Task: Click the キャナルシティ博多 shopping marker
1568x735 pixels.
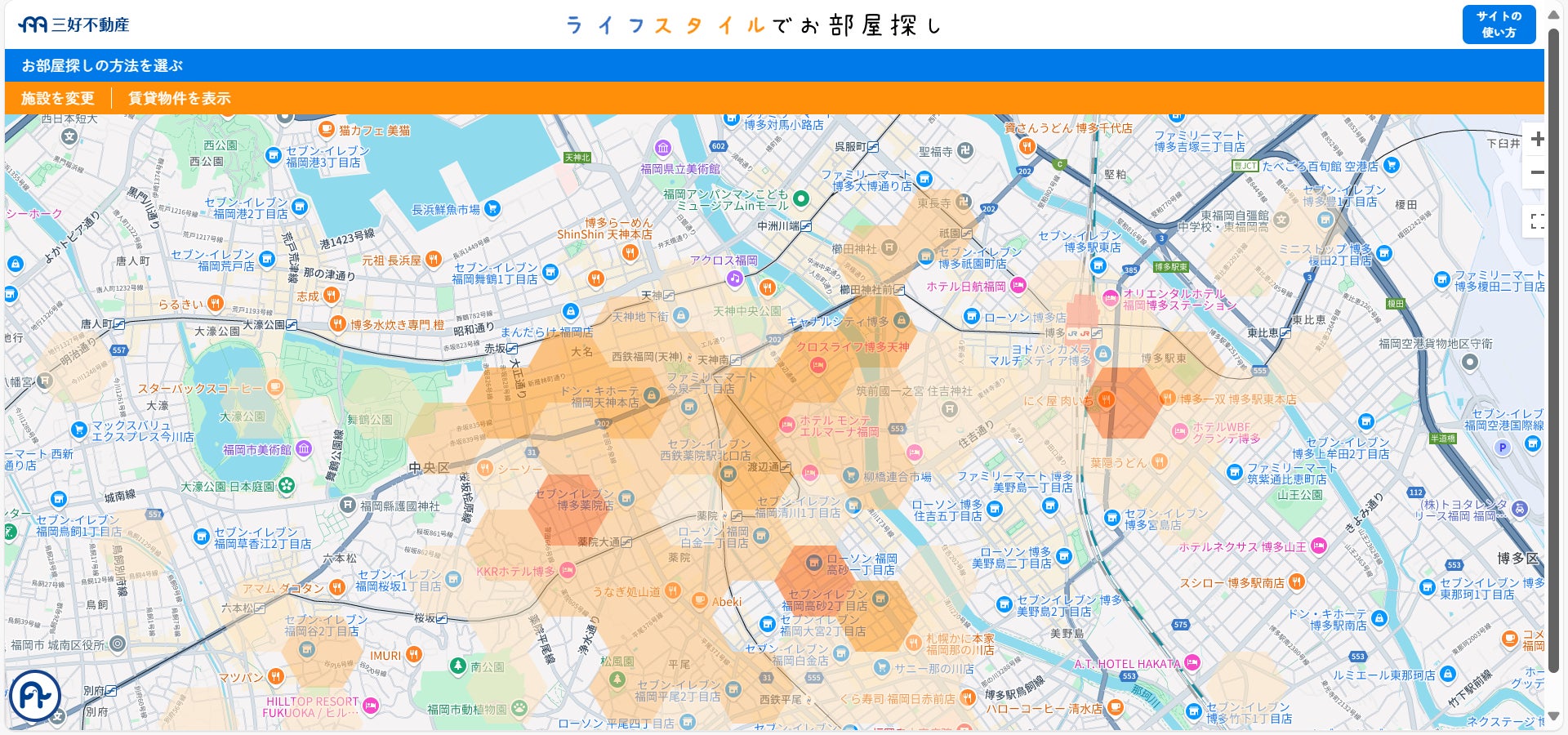Action: [901, 321]
